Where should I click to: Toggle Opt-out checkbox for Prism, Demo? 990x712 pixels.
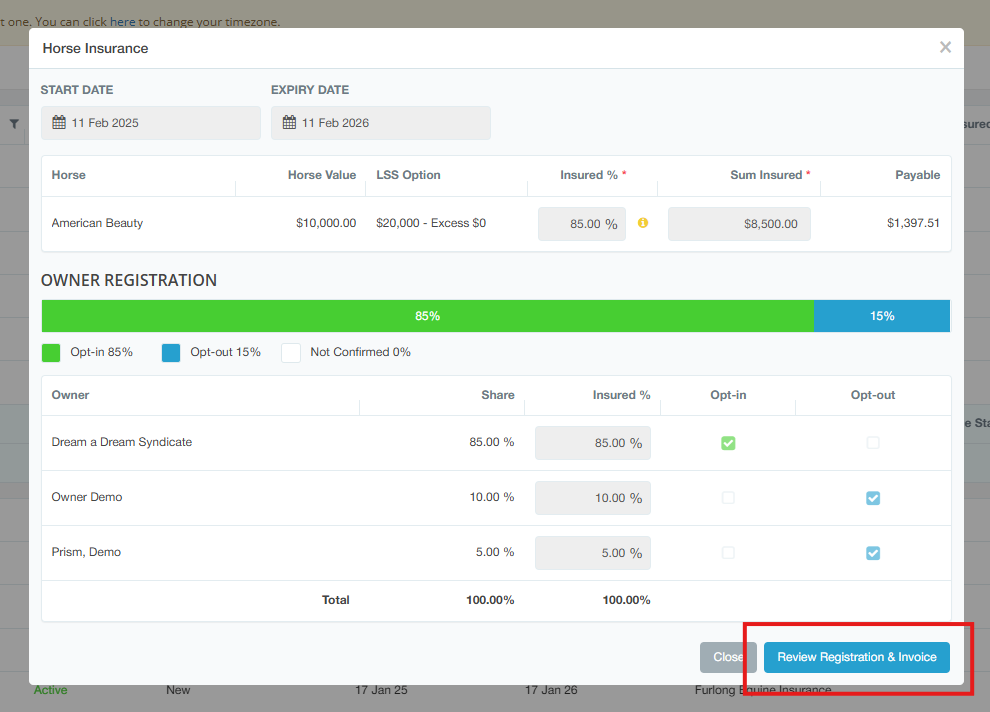pyautogui.click(x=873, y=553)
